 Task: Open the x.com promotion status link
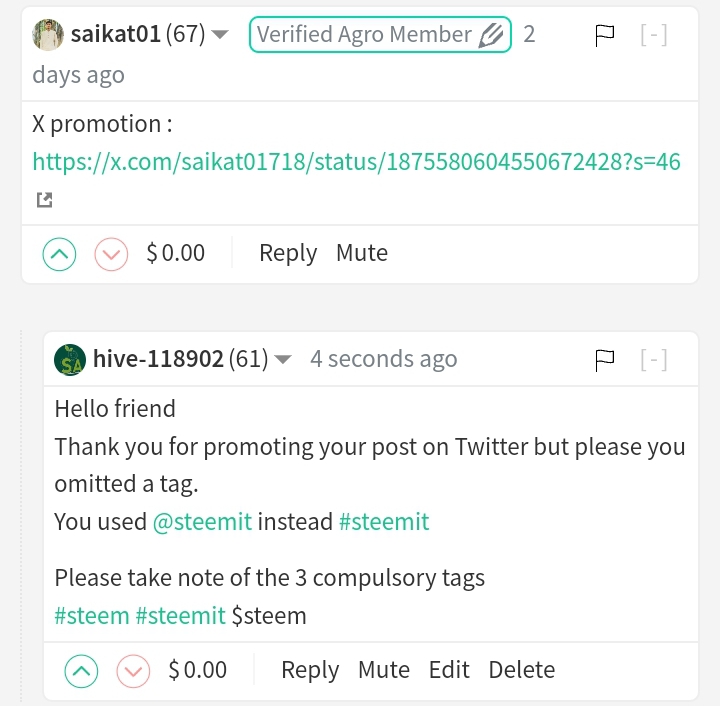point(356,162)
